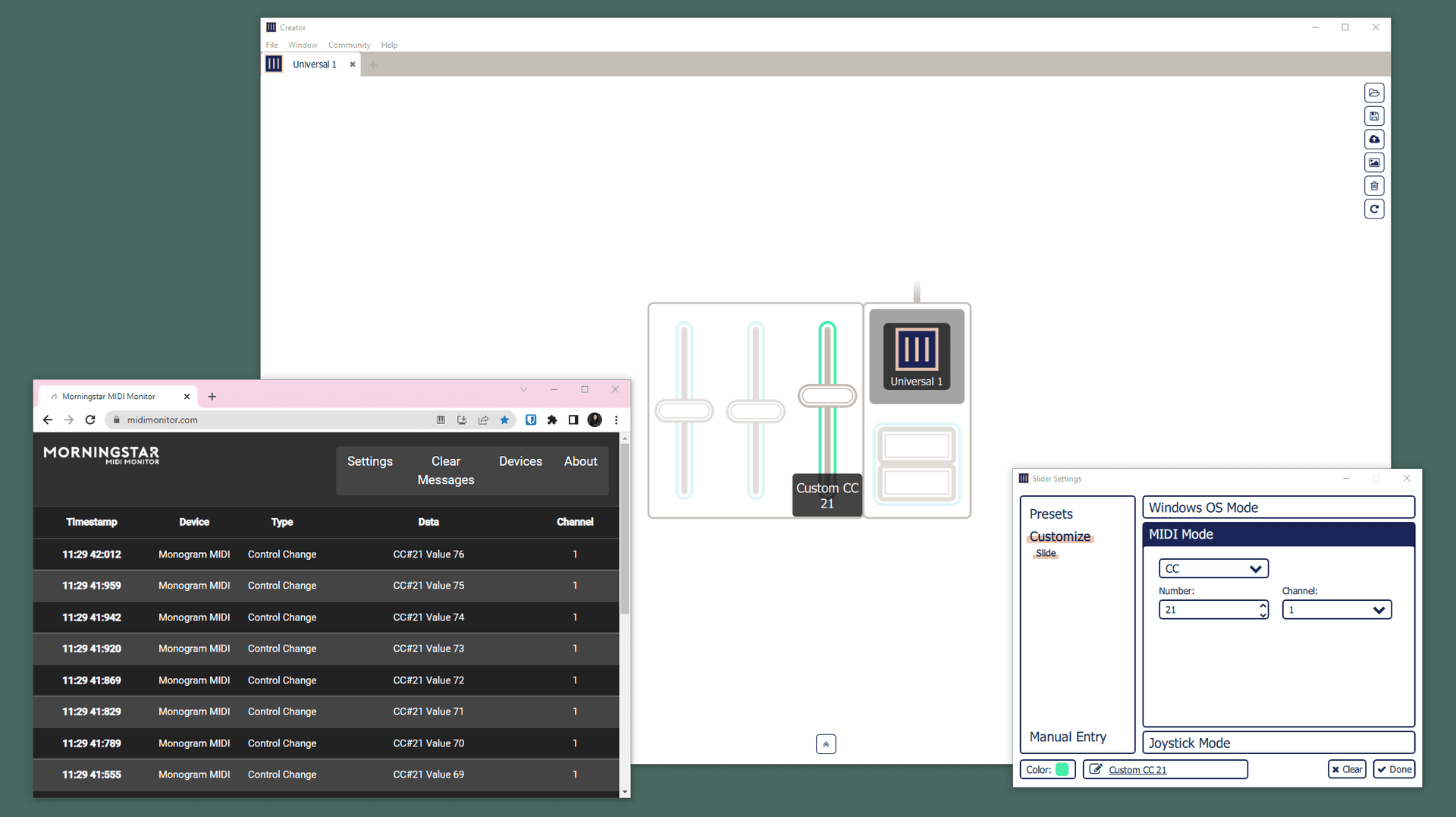Image resolution: width=1456 pixels, height=817 pixels.
Task: Expand the Joystick Mode section
Action: click(x=1278, y=743)
